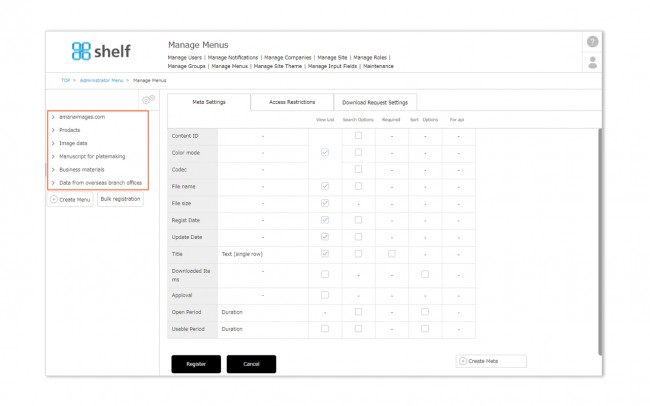This screenshot has height=406, width=650.
Task: Click the 'Search Options' column header
Action: click(358, 120)
